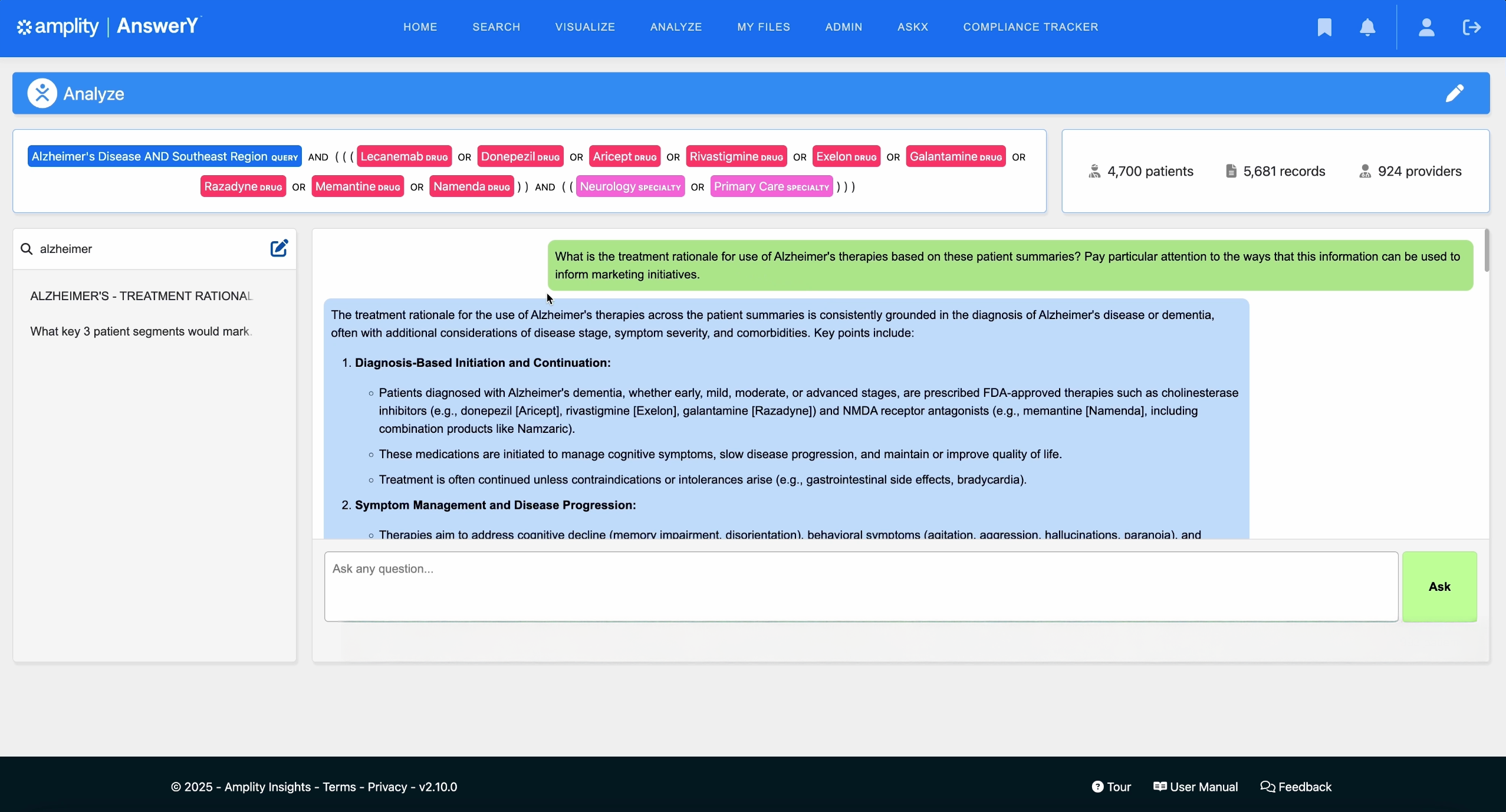Click the Feedback link in footer
1506x812 pixels.
point(1295,787)
